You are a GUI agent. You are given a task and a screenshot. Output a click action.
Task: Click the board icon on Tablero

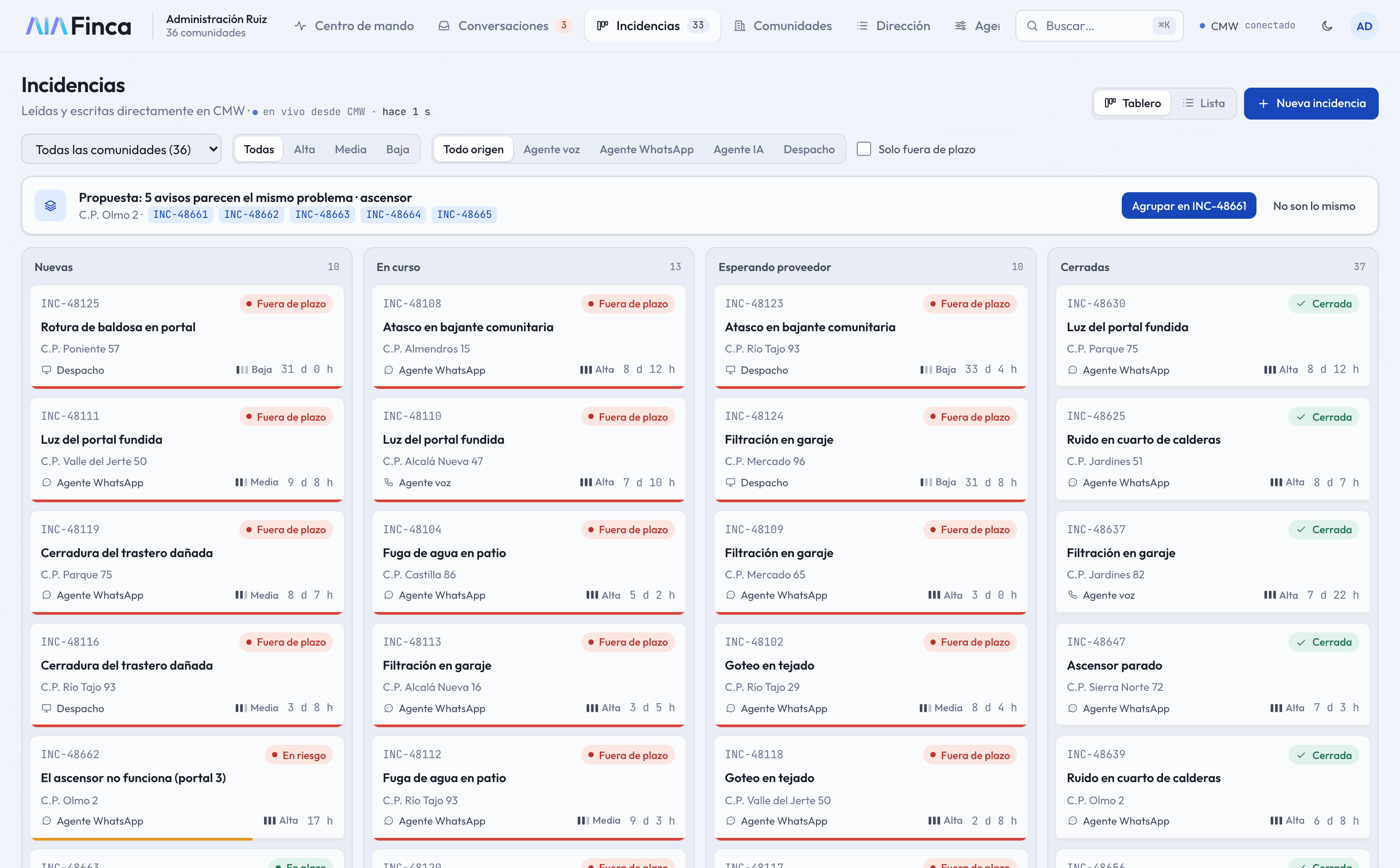tap(1110, 103)
